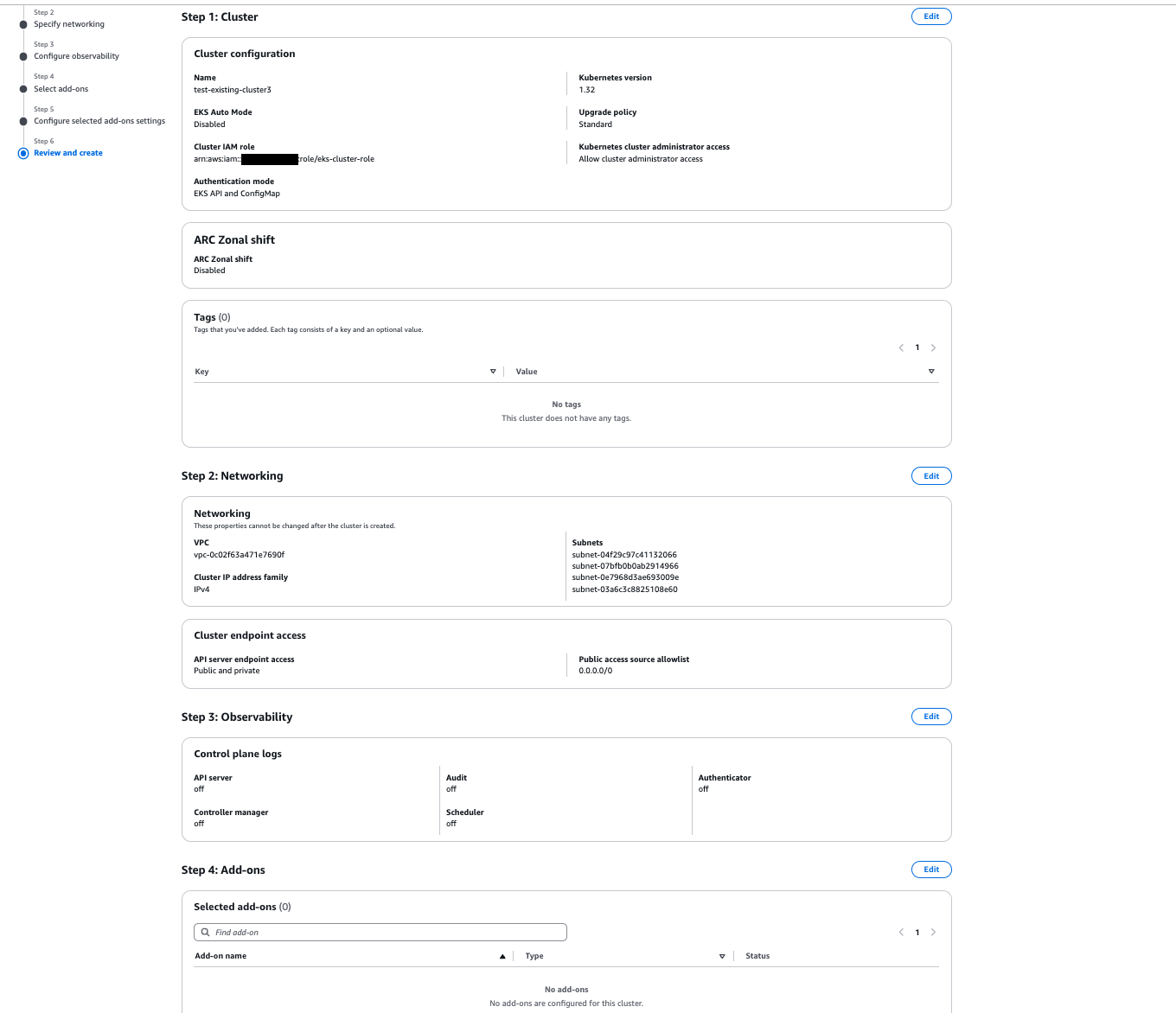Go to Configure selected add-ons settings step
The image size is (1176, 1013).
click(x=99, y=121)
